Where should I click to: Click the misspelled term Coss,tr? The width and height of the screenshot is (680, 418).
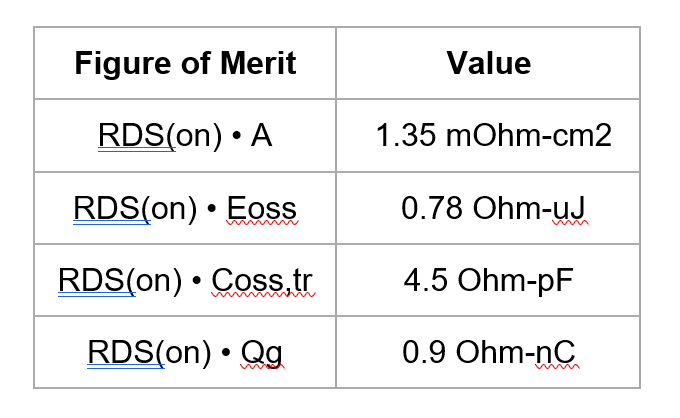(x=262, y=280)
